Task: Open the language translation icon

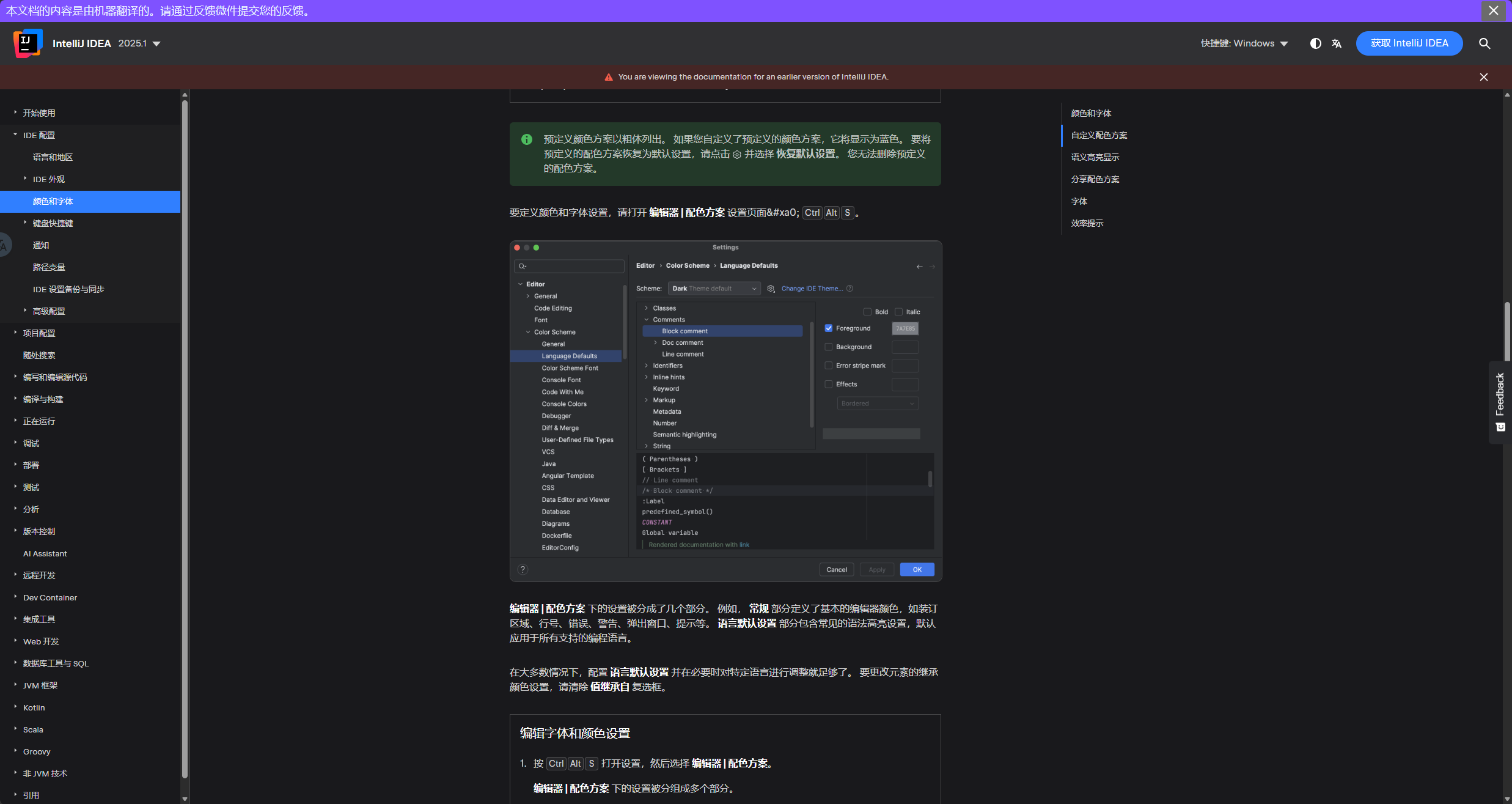Action: [x=1337, y=43]
